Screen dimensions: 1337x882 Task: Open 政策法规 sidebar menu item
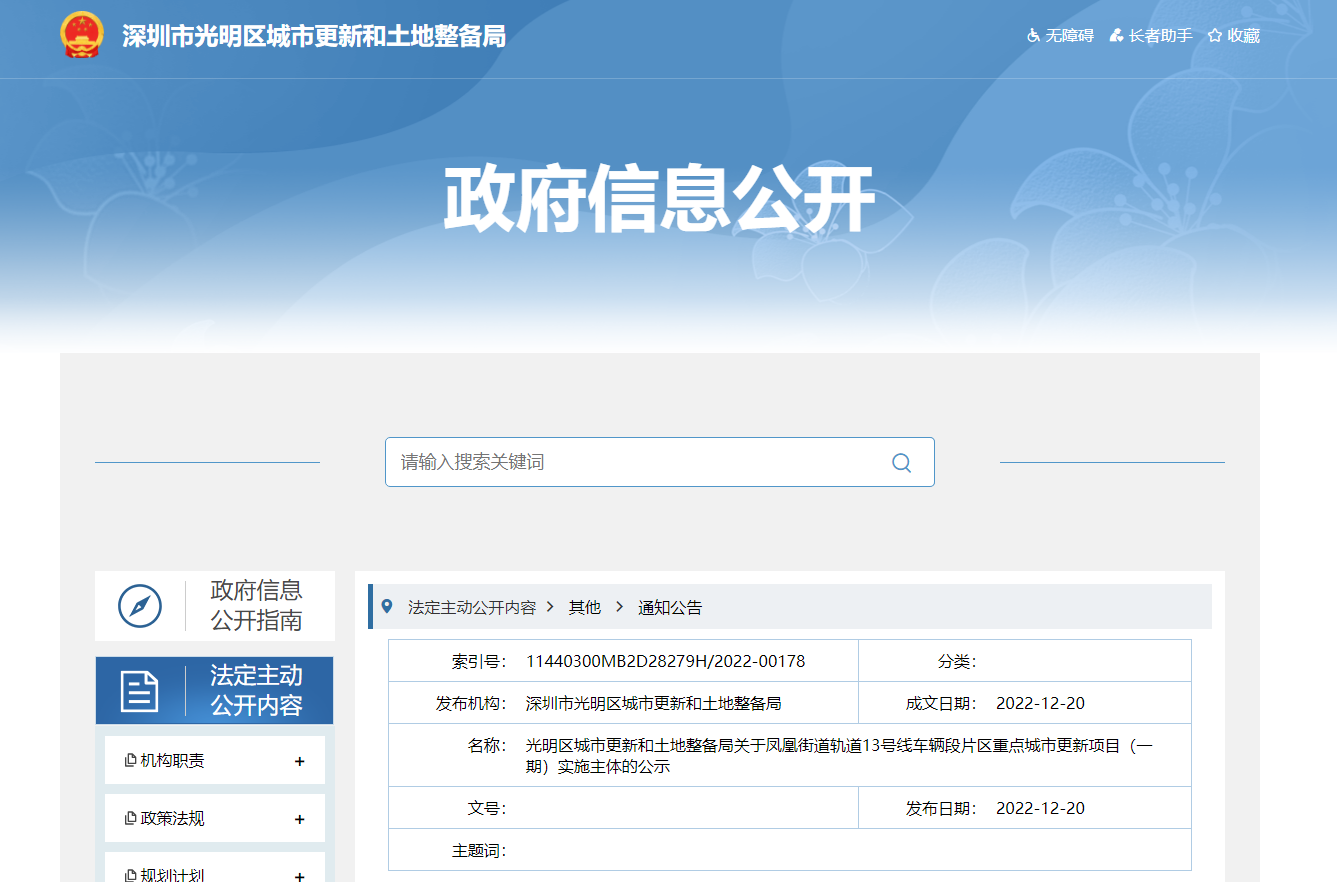click(x=173, y=818)
